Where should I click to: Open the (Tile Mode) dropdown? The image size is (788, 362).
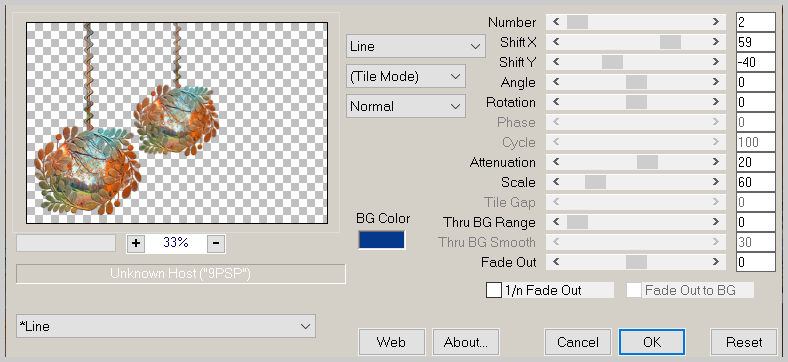tap(406, 76)
